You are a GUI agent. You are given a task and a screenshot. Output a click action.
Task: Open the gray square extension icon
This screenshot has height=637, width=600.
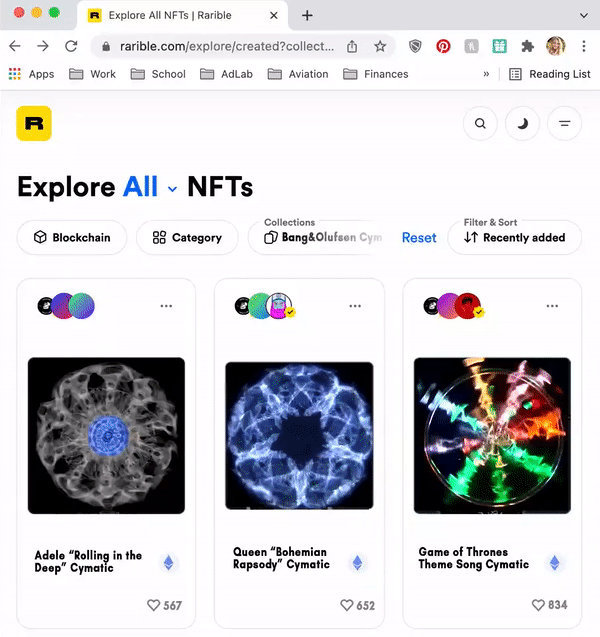pyautogui.click(x=471, y=46)
